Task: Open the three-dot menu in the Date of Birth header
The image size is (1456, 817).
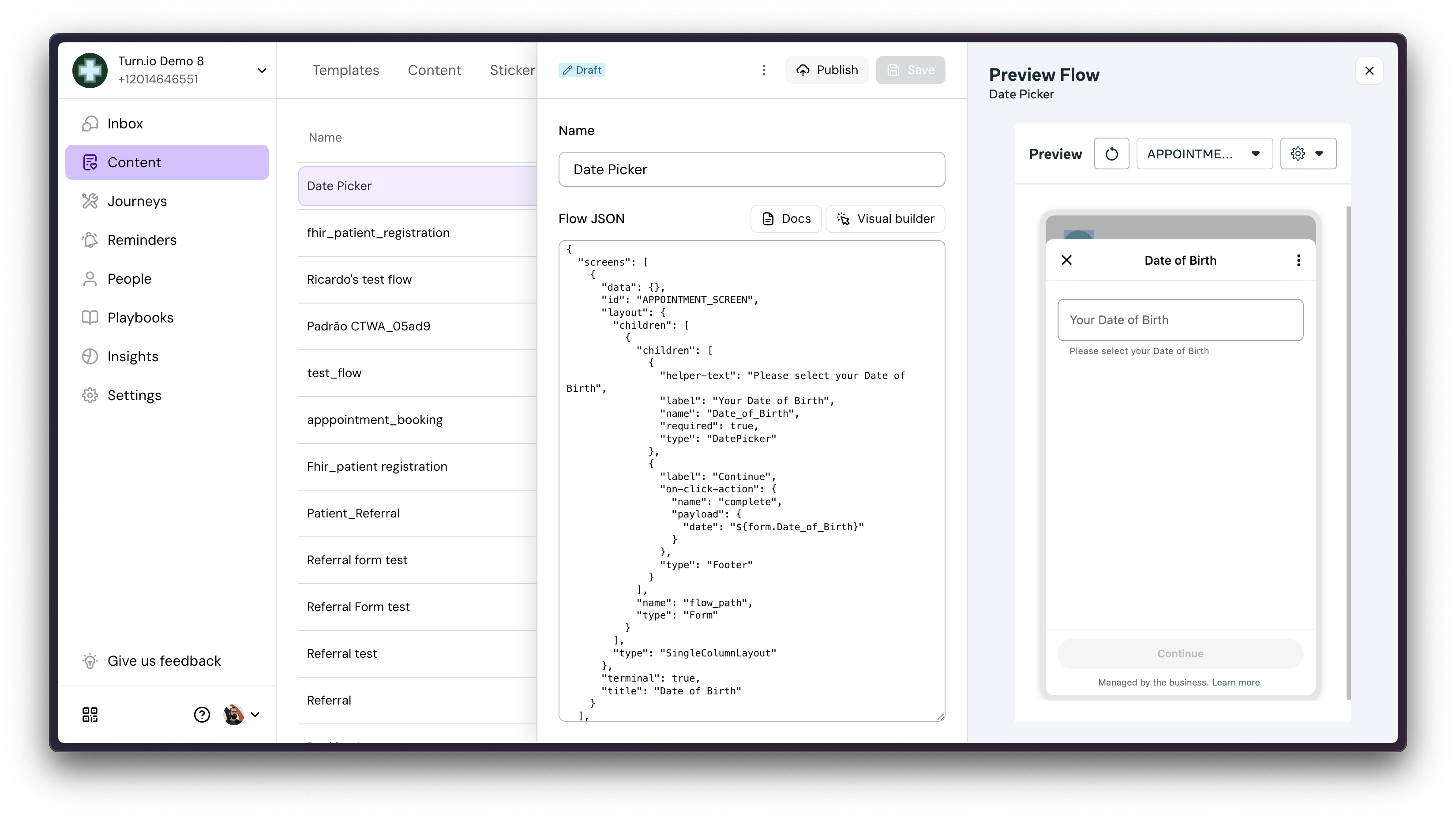Action: (x=1298, y=260)
